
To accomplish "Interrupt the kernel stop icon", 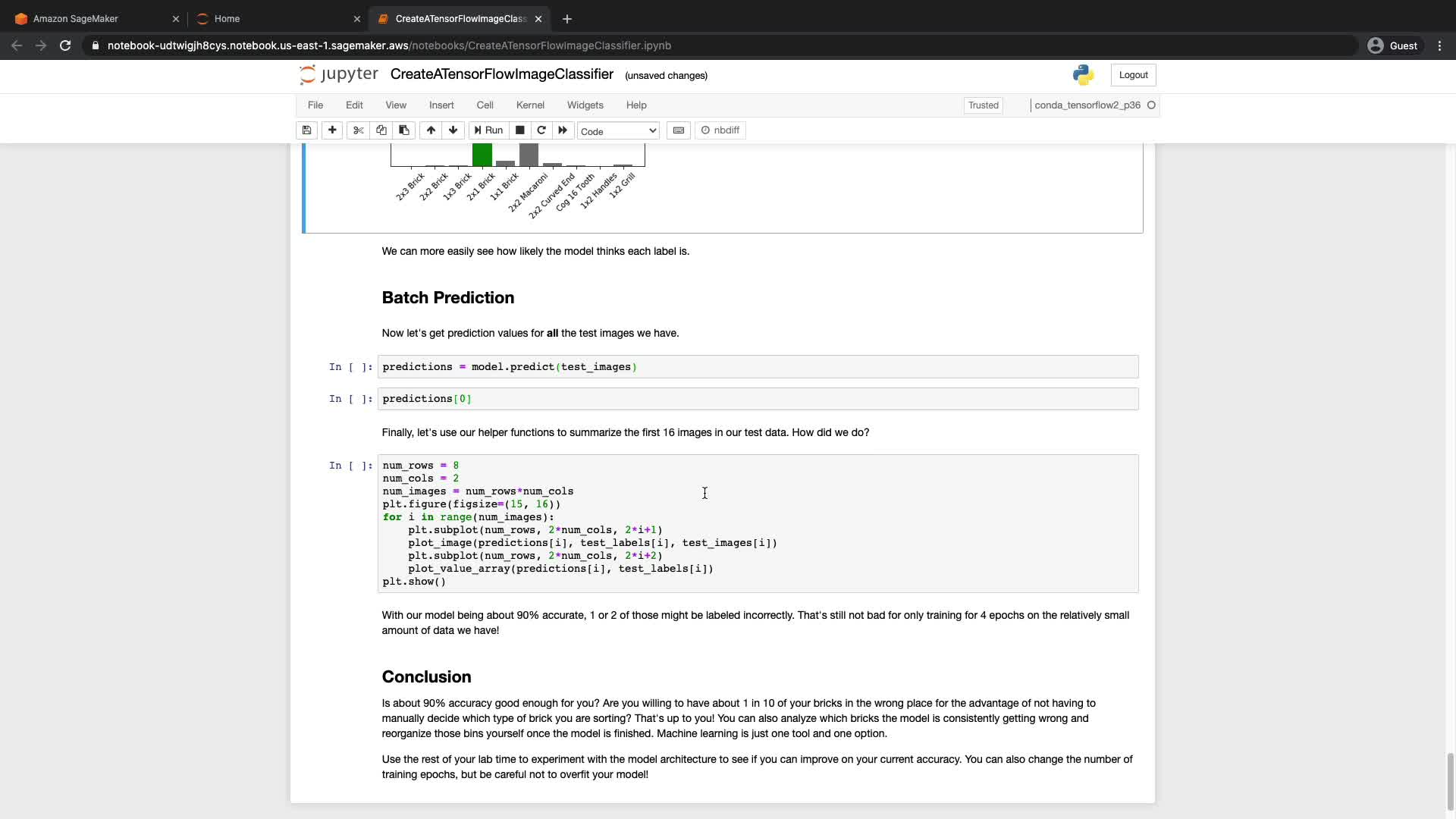I will point(520,130).
